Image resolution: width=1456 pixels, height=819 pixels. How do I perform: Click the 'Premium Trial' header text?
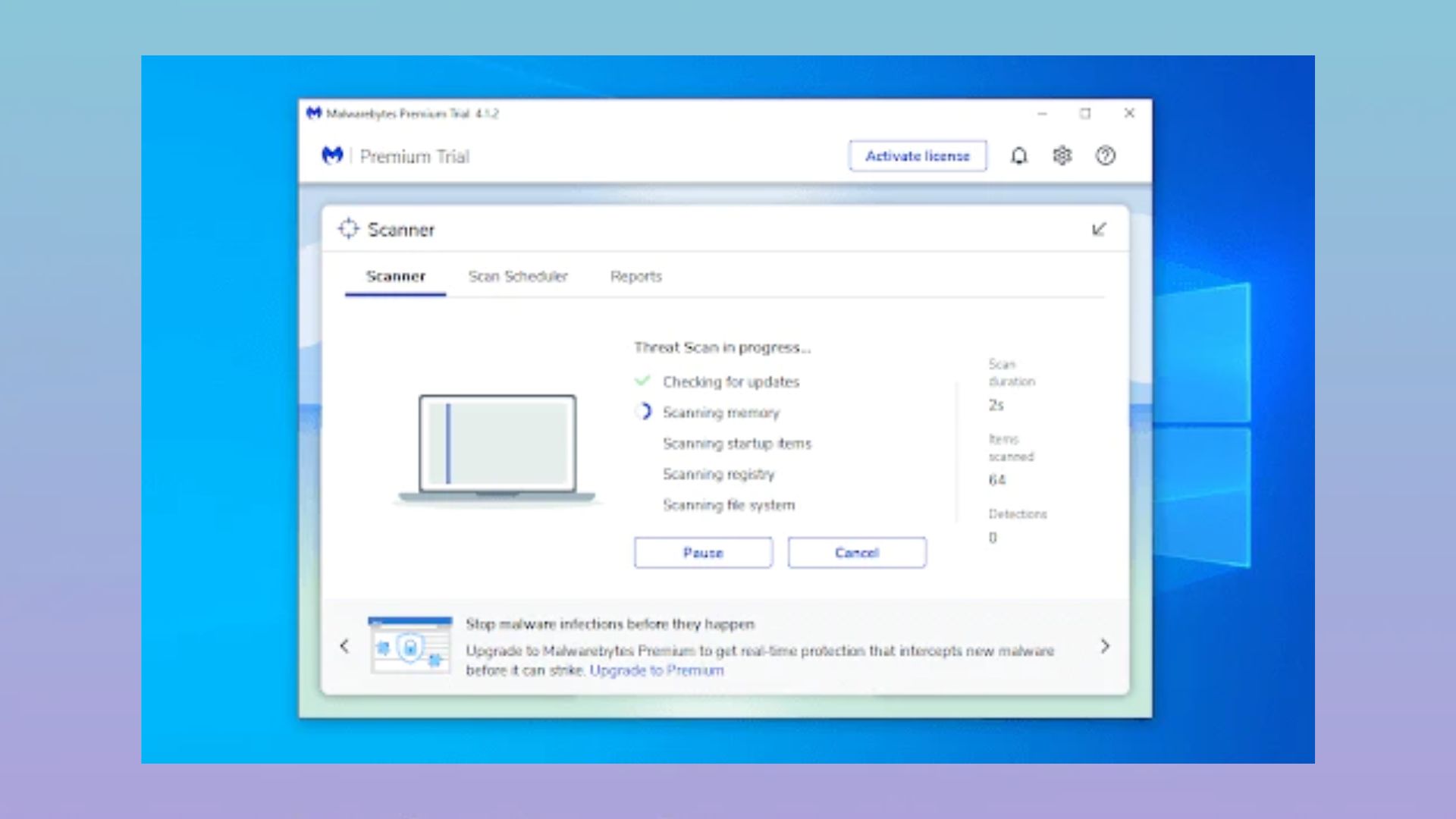(414, 156)
